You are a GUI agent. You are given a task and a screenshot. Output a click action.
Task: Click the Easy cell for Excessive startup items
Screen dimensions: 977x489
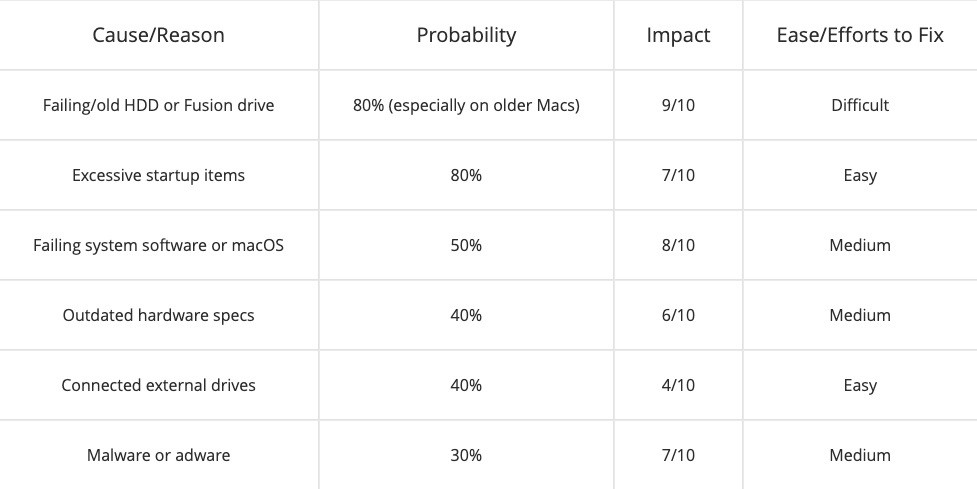(x=859, y=175)
